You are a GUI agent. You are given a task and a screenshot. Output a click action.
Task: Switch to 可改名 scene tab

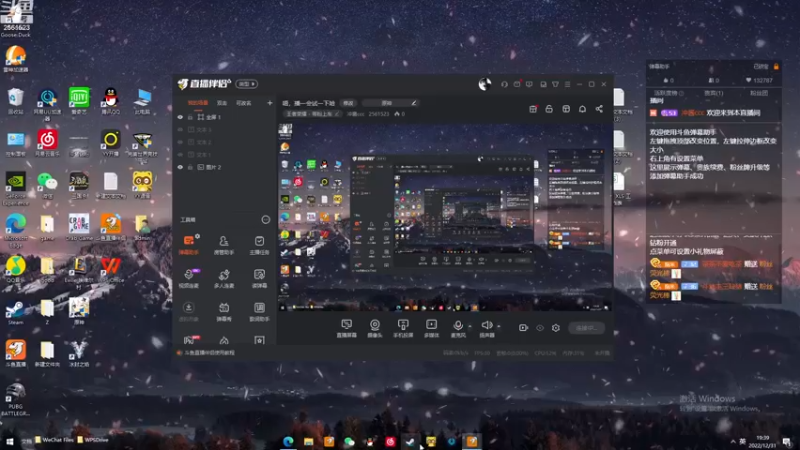244,103
